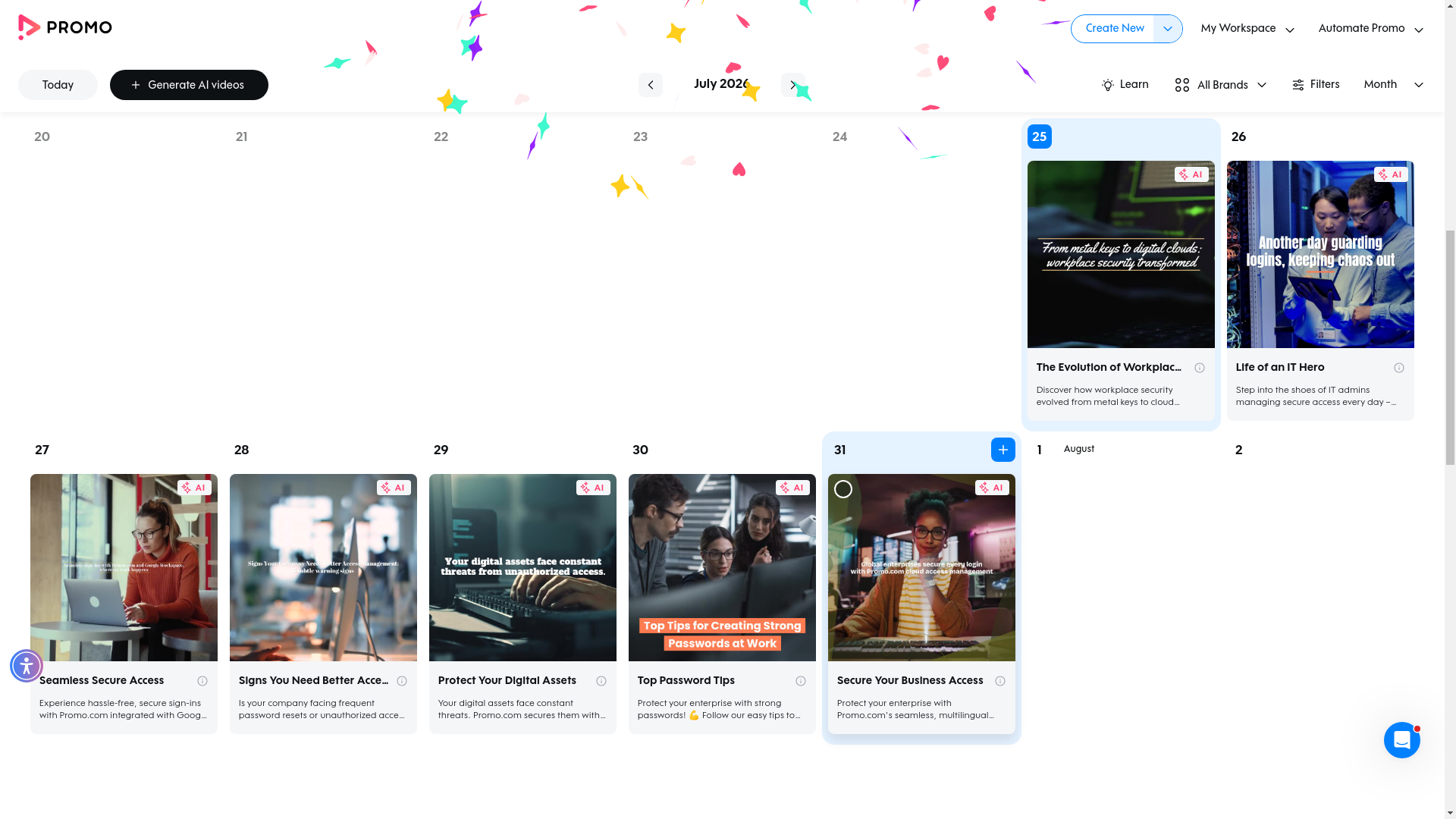
Task: Open the Secure Your Business Access thumbnail
Action: click(921, 567)
